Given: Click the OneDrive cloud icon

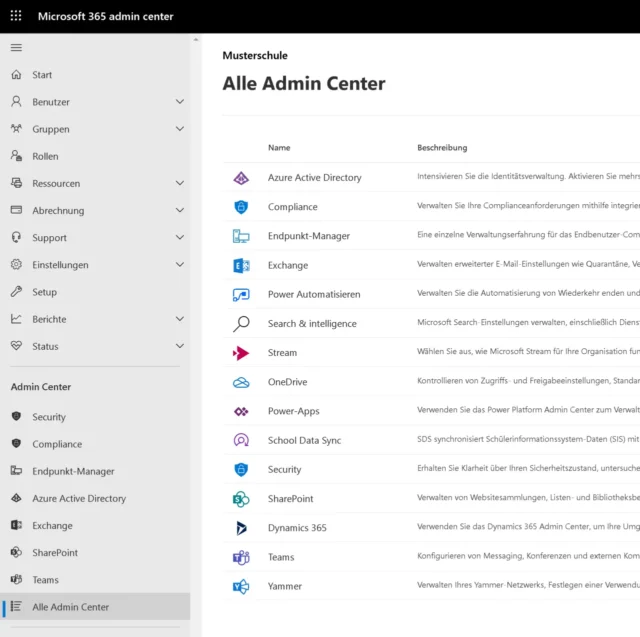Looking at the screenshot, I should (241, 382).
